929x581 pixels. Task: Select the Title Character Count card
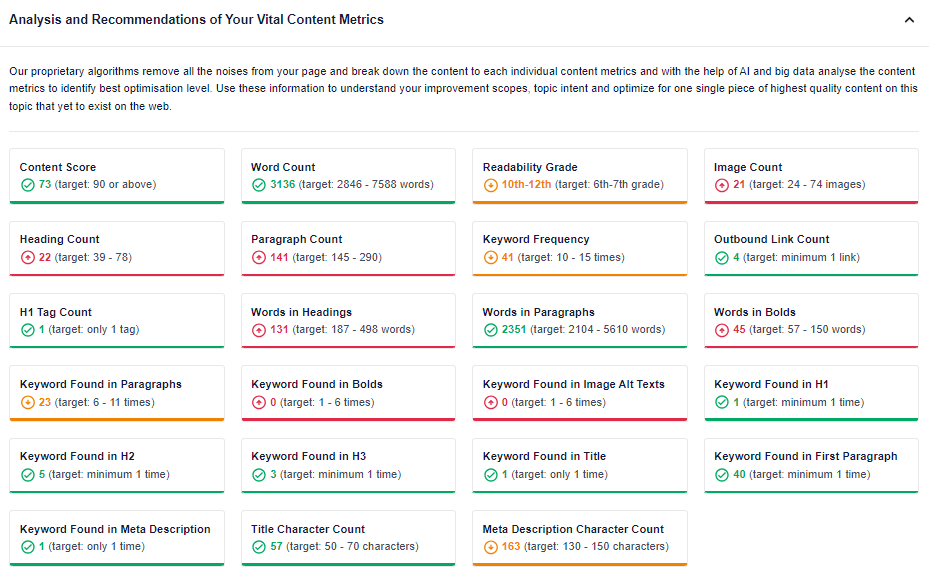348,538
